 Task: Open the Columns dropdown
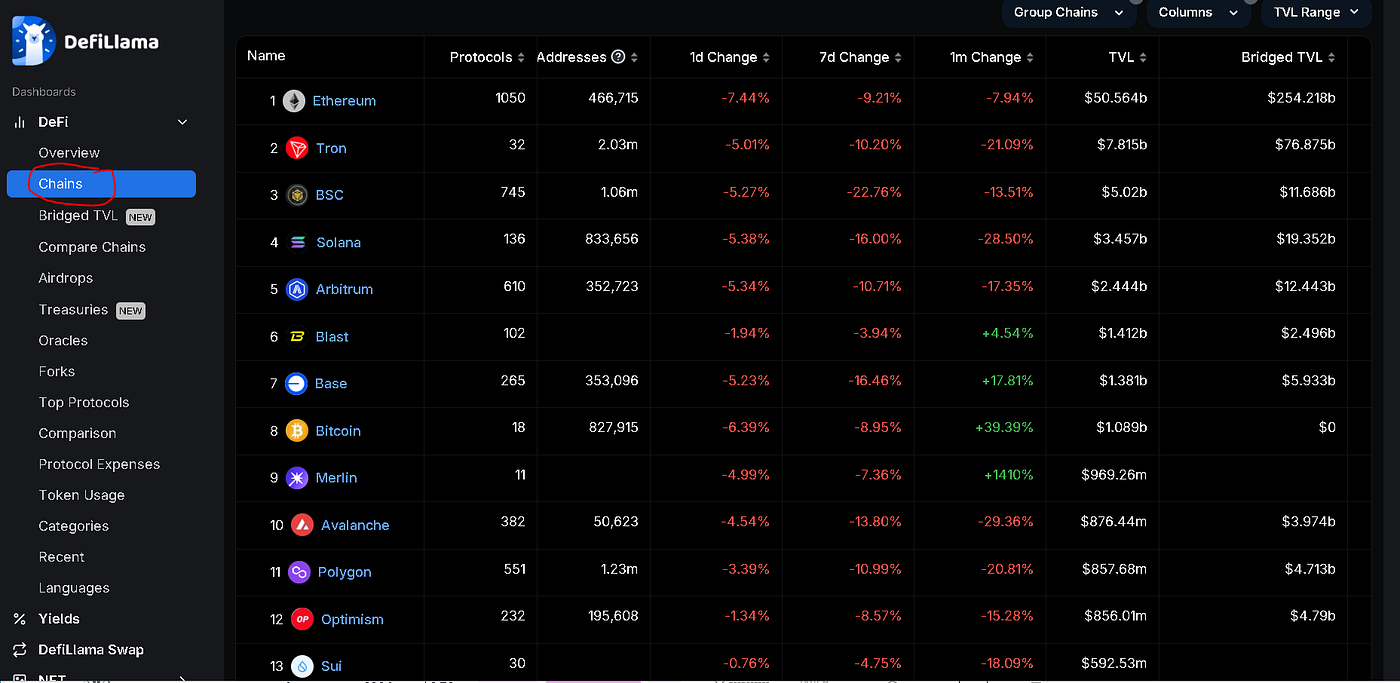(x=1198, y=12)
